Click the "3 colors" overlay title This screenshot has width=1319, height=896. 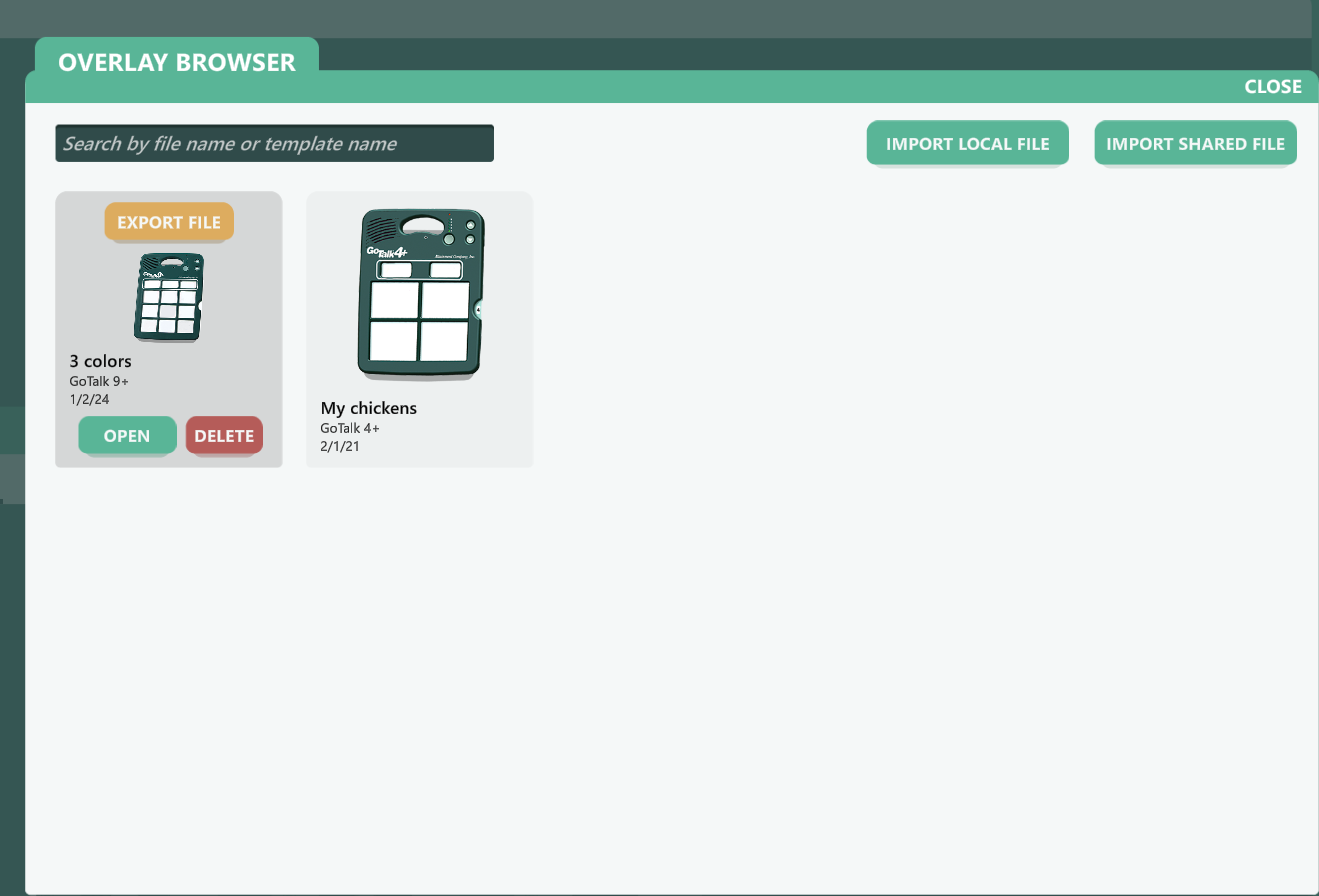point(100,361)
